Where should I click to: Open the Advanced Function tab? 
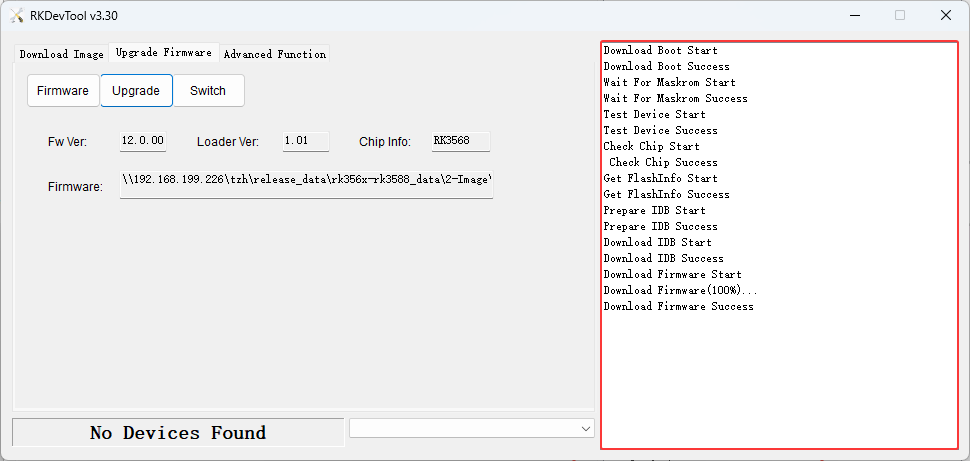[274, 54]
